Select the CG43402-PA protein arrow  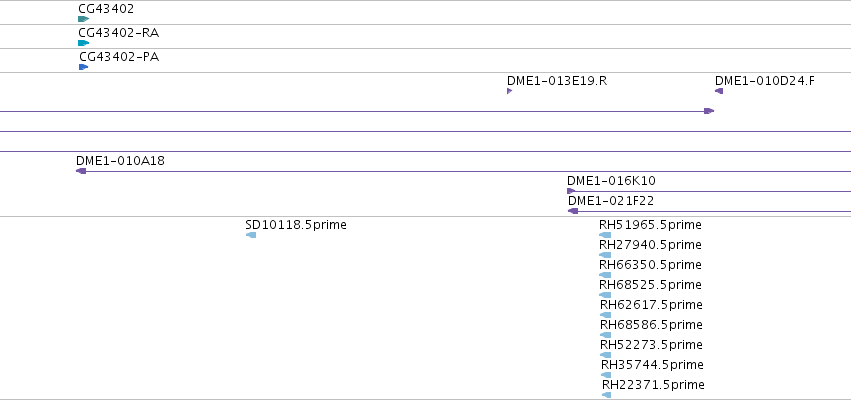[83, 67]
